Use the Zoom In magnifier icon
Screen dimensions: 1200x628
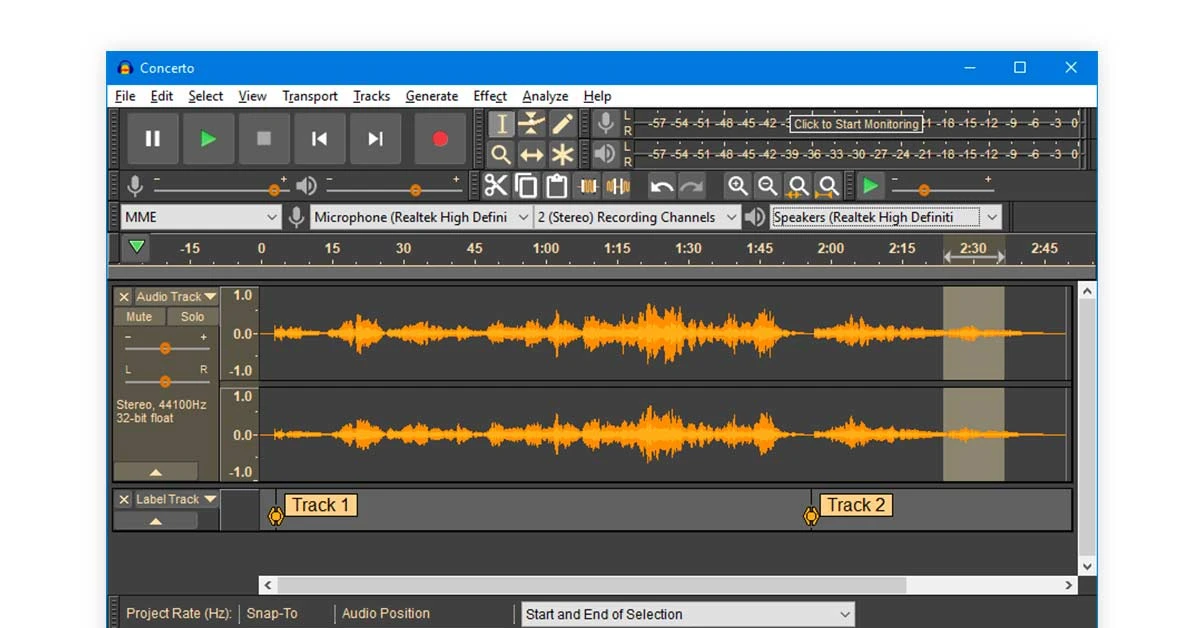click(x=738, y=185)
